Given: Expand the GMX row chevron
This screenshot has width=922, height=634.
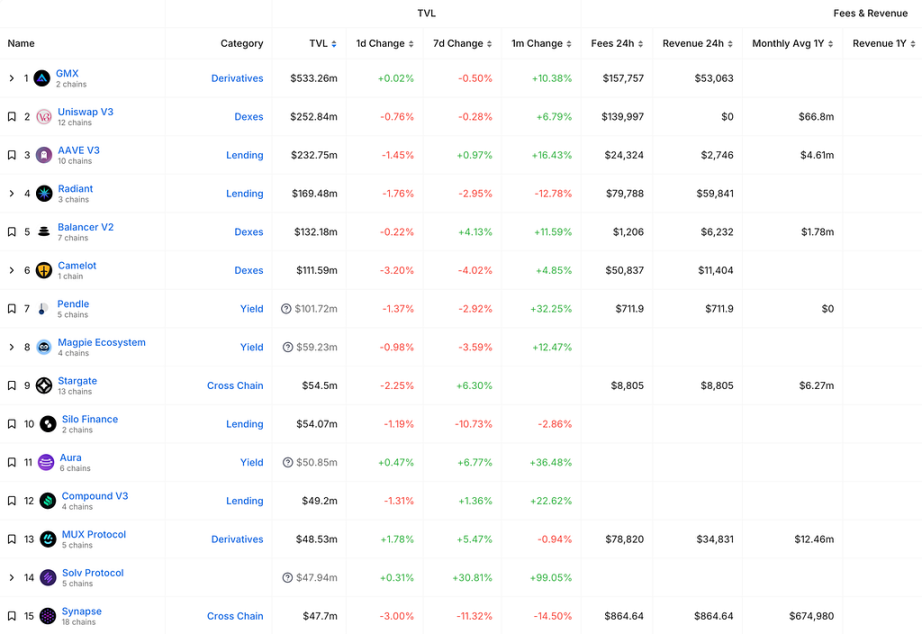Looking at the screenshot, I should (12, 78).
